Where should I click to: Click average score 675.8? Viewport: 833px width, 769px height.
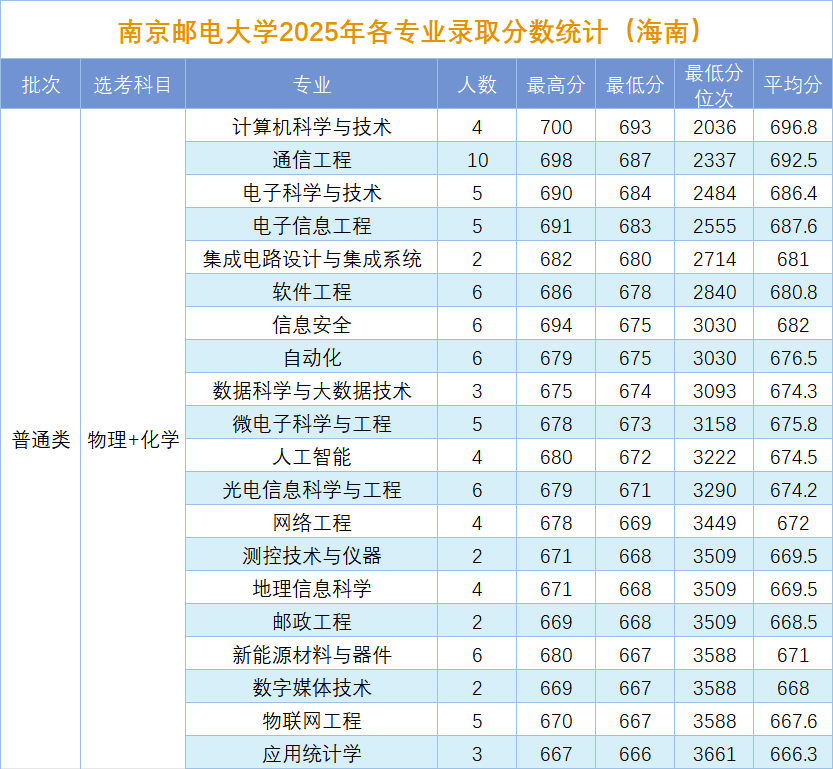coord(793,424)
